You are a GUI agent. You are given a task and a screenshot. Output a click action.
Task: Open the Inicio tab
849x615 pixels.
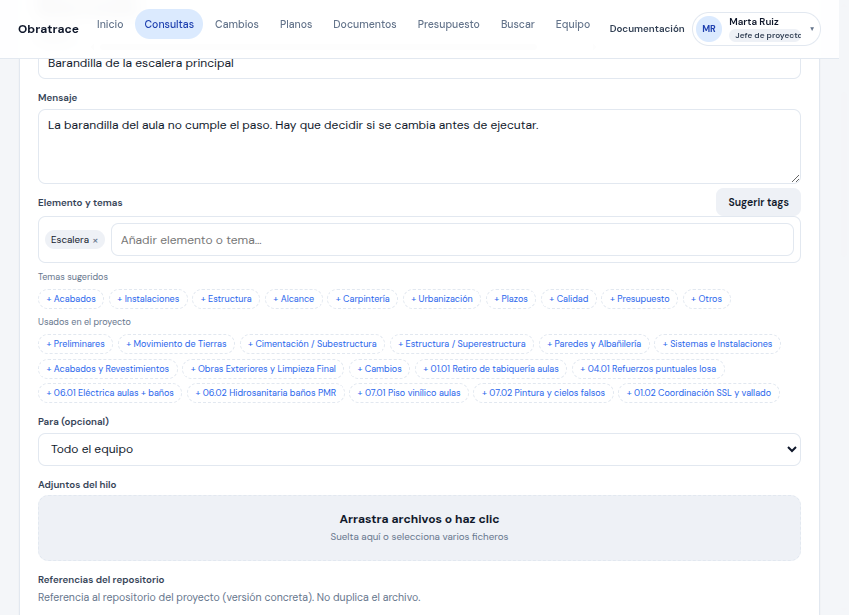tap(110, 24)
